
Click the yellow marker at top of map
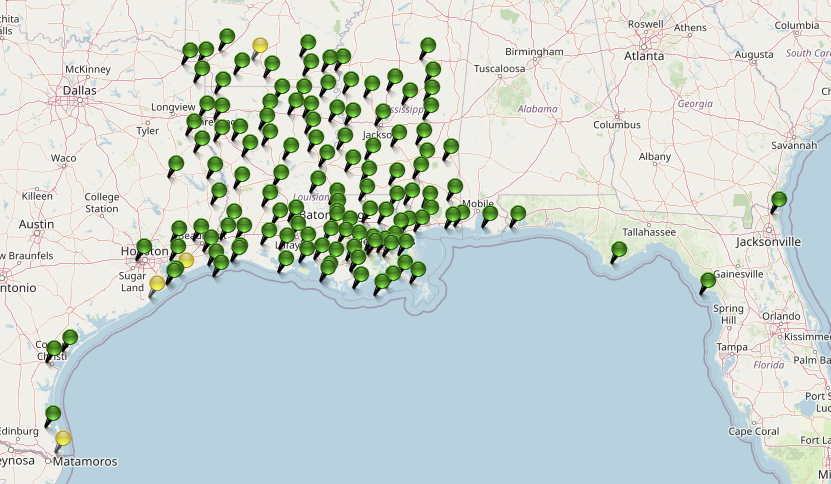pyautogui.click(x=260, y=45)
